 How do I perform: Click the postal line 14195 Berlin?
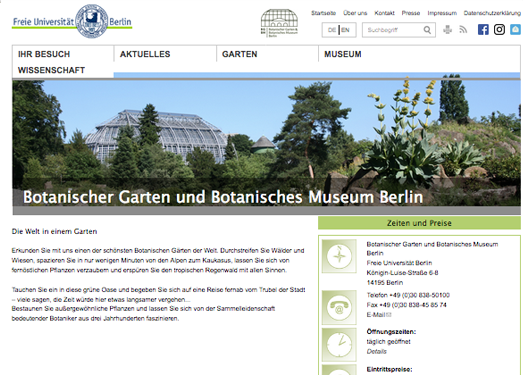(x=385, y=283)
